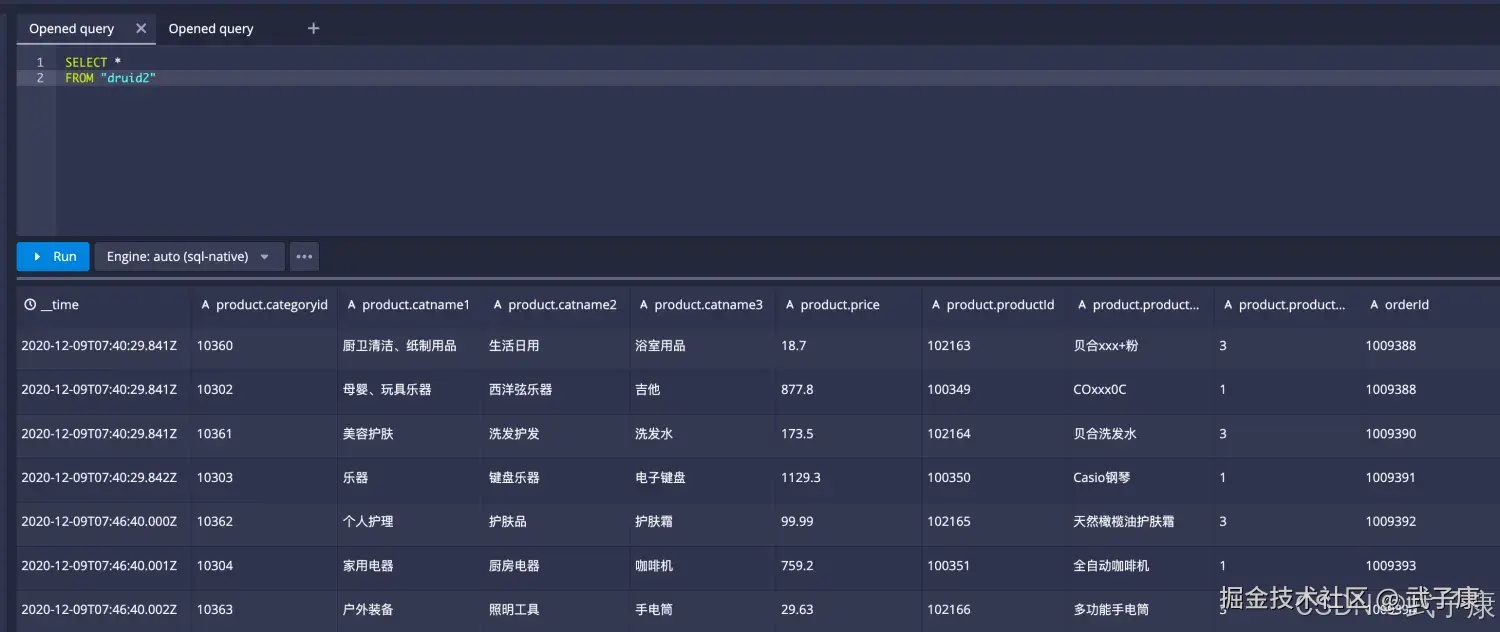The image size is (1500, 632).
Task: Click the A icon next to the orderId column
Action: point(1373,304)
